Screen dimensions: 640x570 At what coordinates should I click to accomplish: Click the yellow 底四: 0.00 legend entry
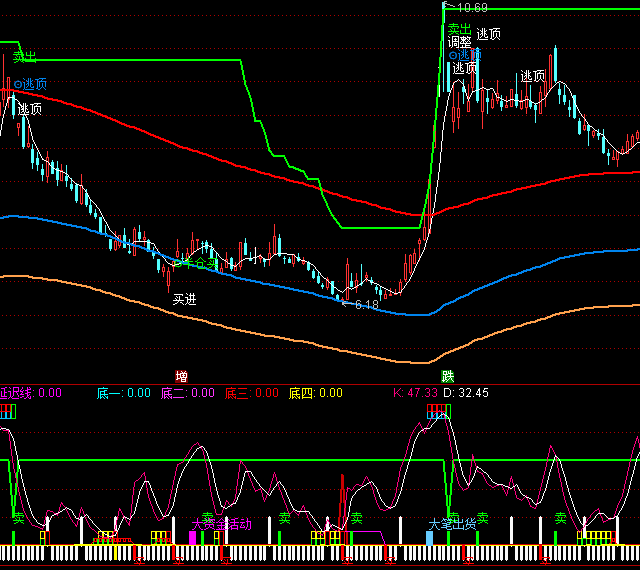pyautogui.click(x=315, y=393)
